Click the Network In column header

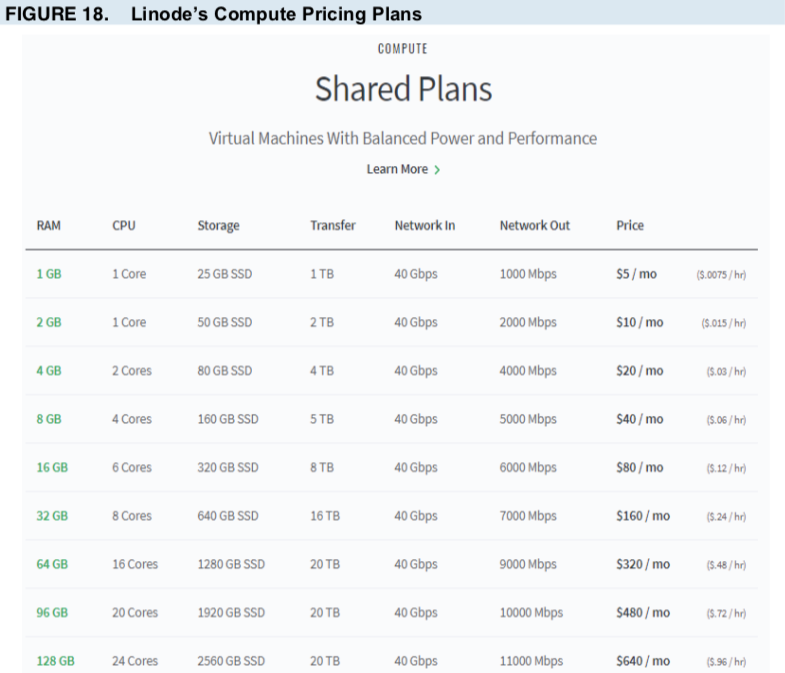click(x=425, y=225)
